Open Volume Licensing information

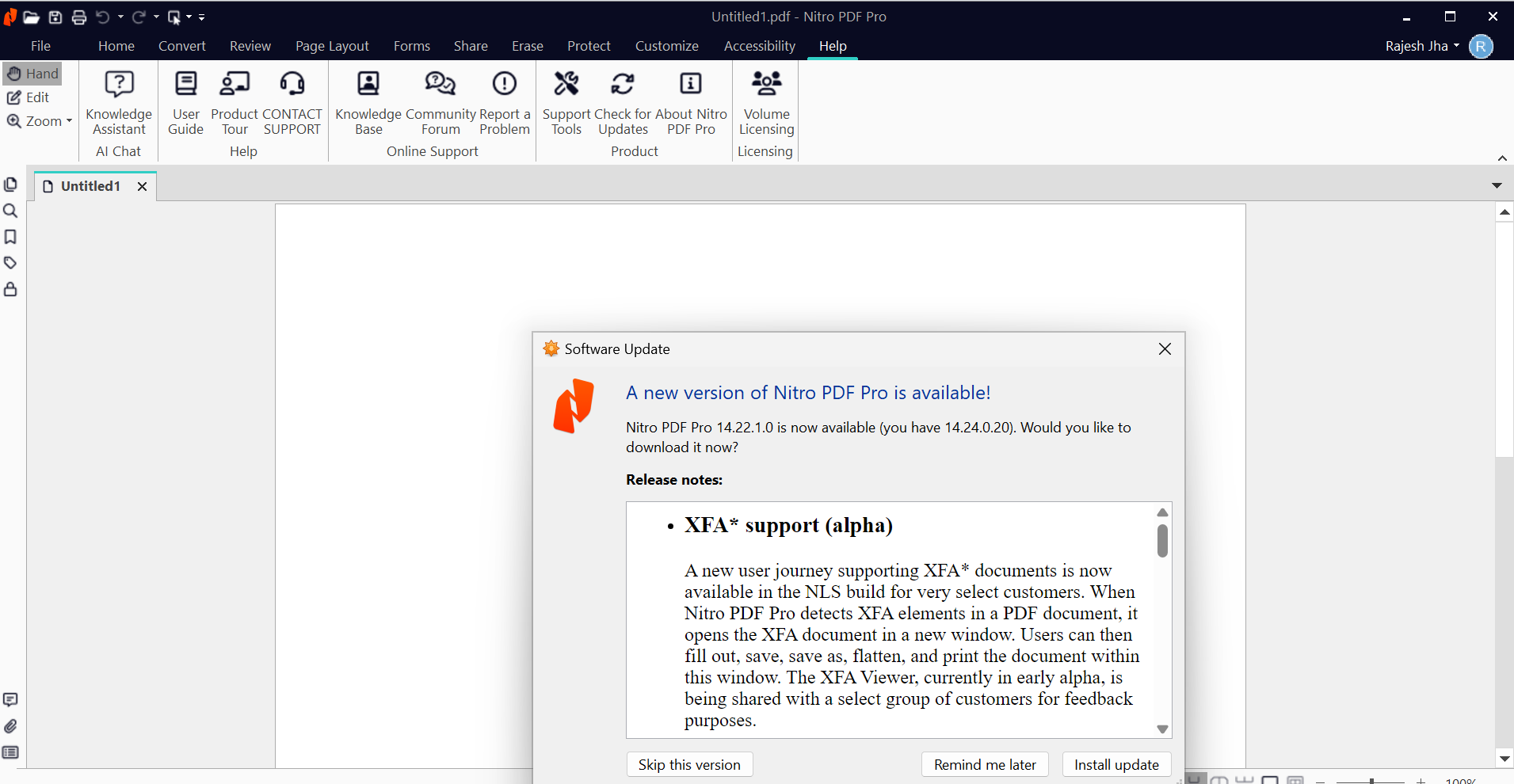765,103
